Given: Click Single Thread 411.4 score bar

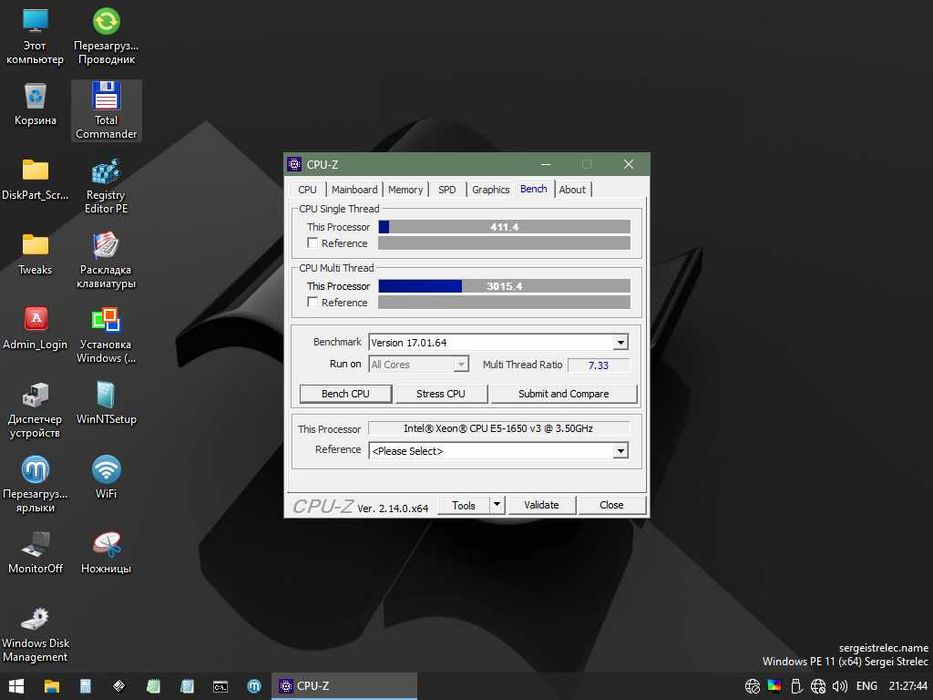Looking at the screenshot, I should pyautogui.click(x=504, y=227).
